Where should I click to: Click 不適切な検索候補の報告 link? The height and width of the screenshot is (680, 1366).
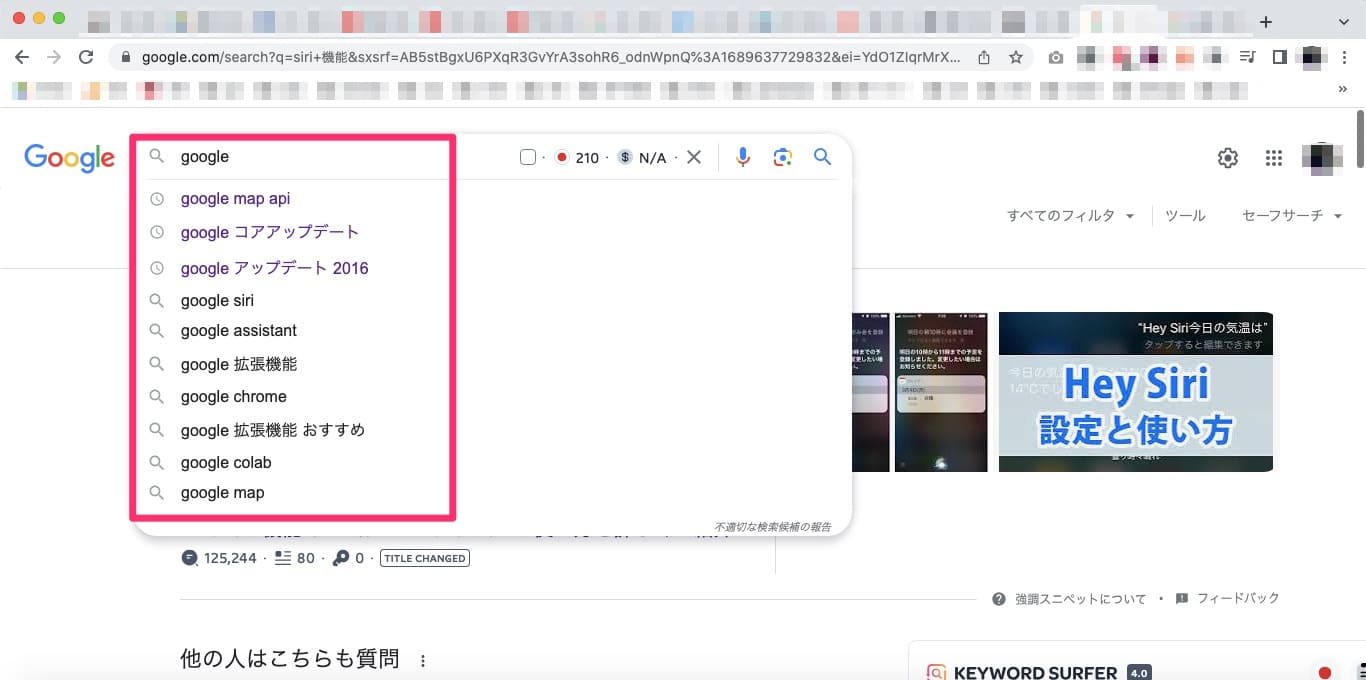pos(772,526)
